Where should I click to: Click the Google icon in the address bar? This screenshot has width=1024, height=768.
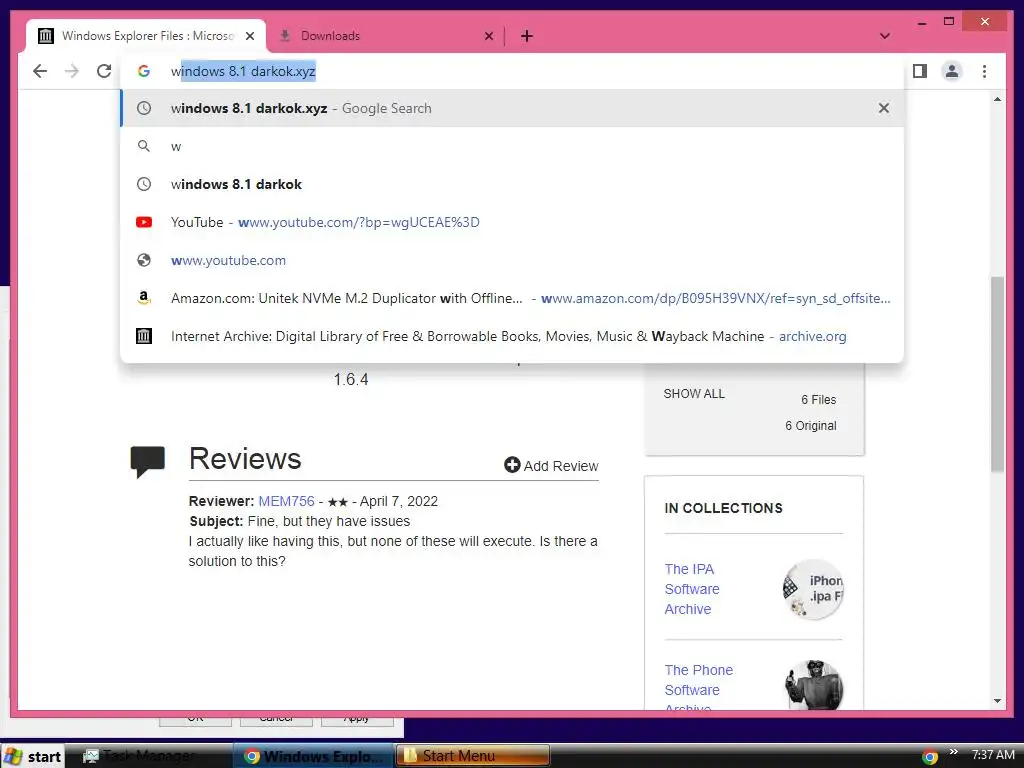(x=144, y=71)
